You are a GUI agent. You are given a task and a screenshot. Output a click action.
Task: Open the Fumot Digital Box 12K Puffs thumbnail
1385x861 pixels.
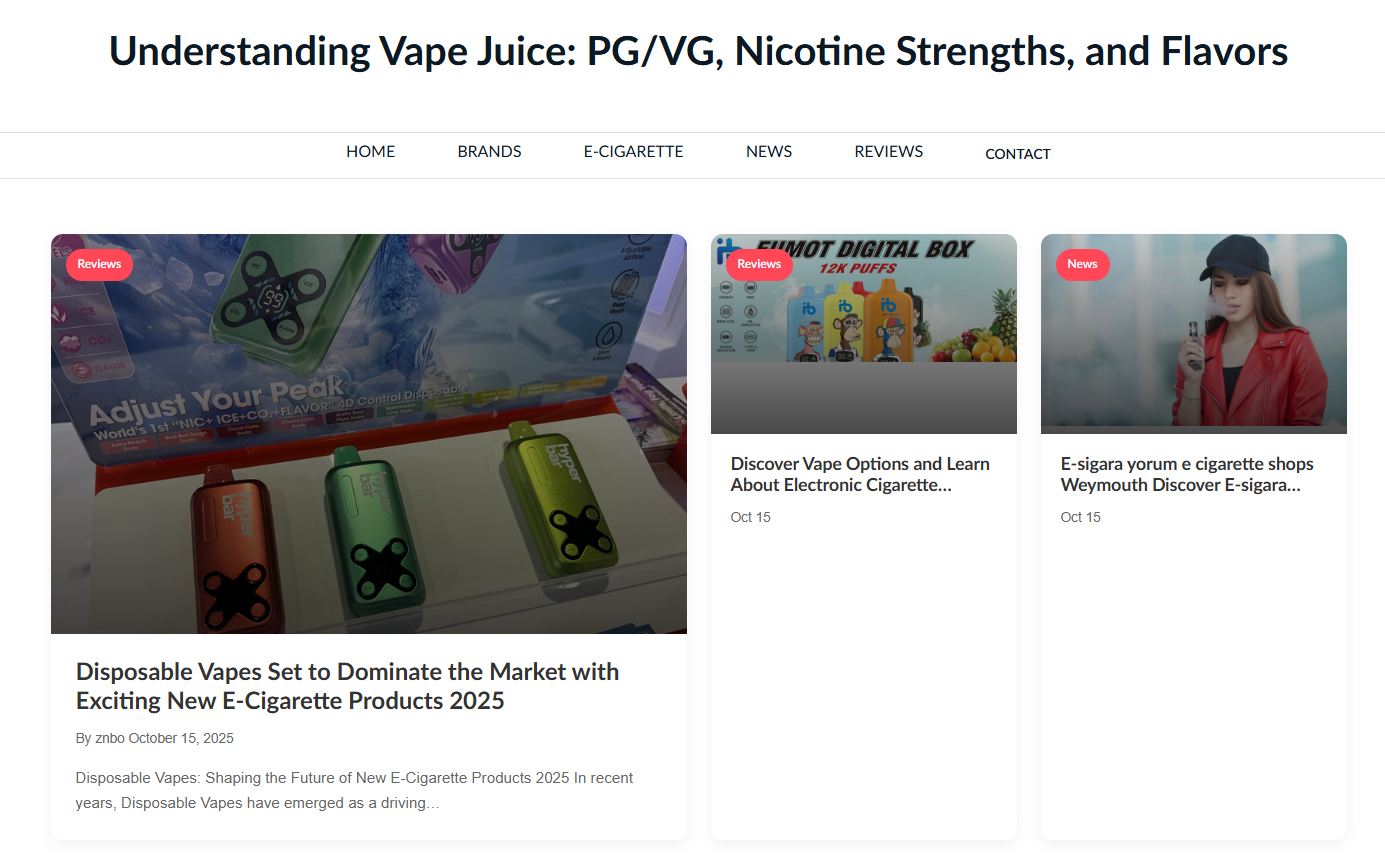(x=864, y=334)
